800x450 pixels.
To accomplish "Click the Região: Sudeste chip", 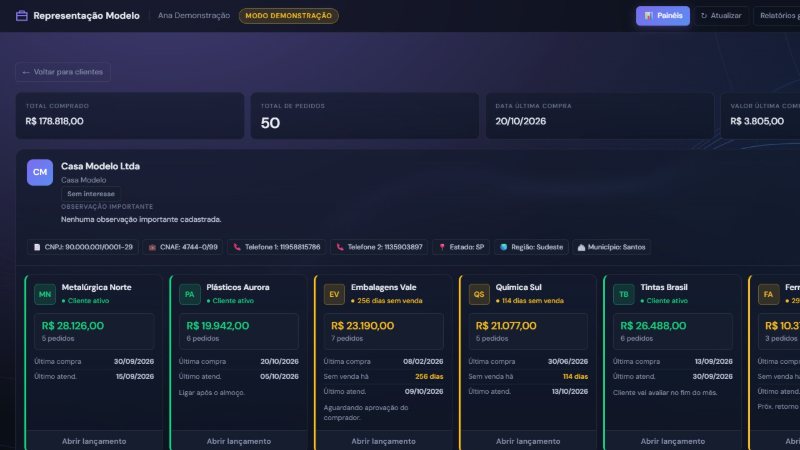I will (531, 247).
